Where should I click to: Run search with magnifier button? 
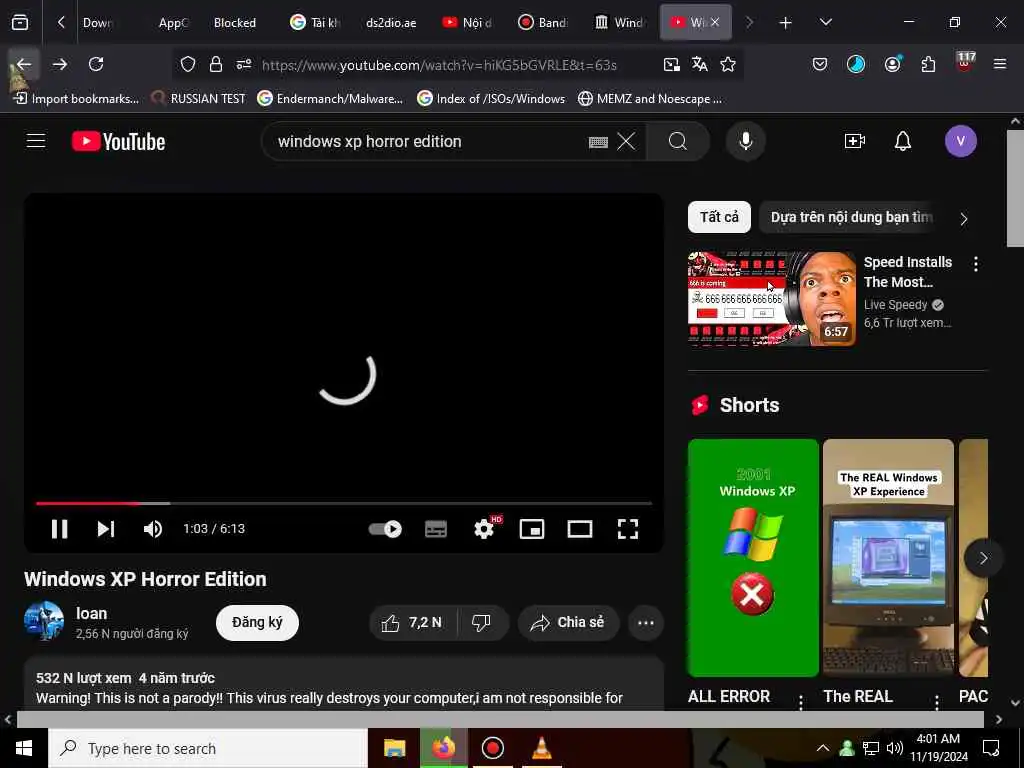[x=678, y=141]
